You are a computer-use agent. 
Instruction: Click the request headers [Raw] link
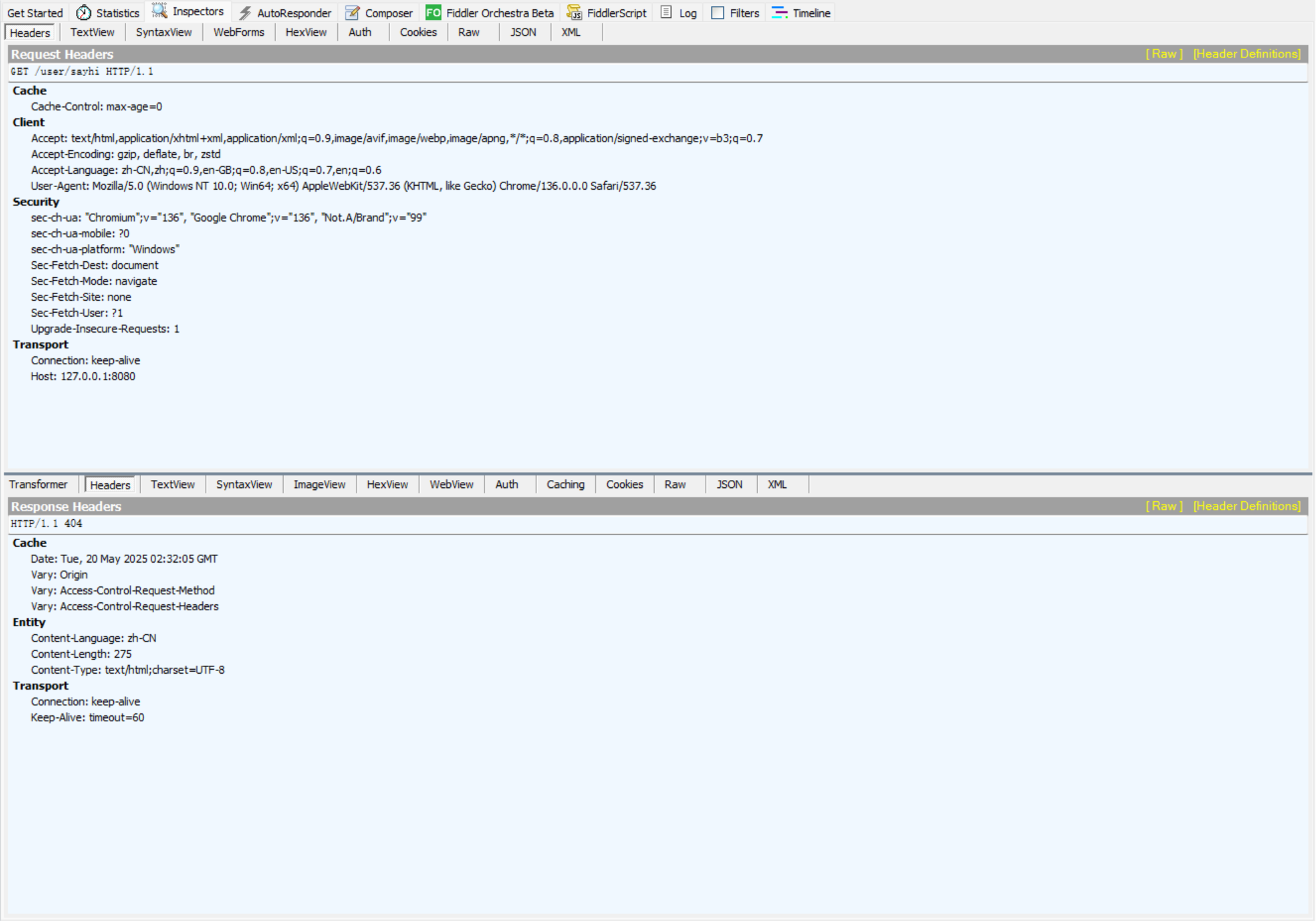1164,54
